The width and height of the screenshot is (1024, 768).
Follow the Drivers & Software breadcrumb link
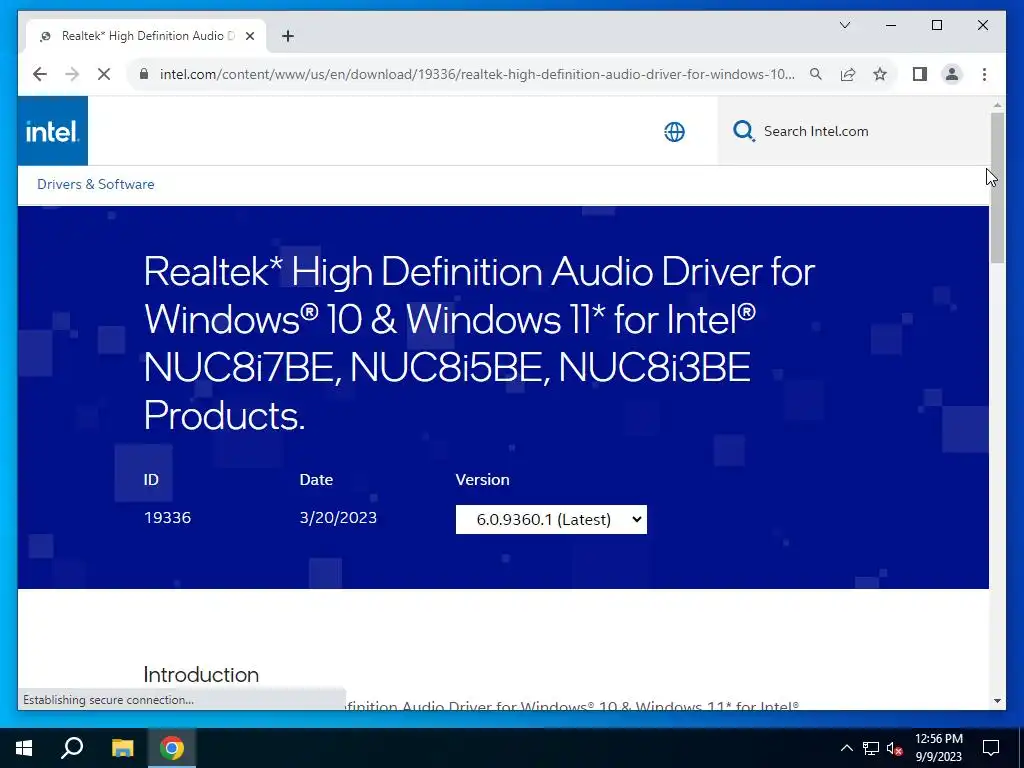pos(95,184)
